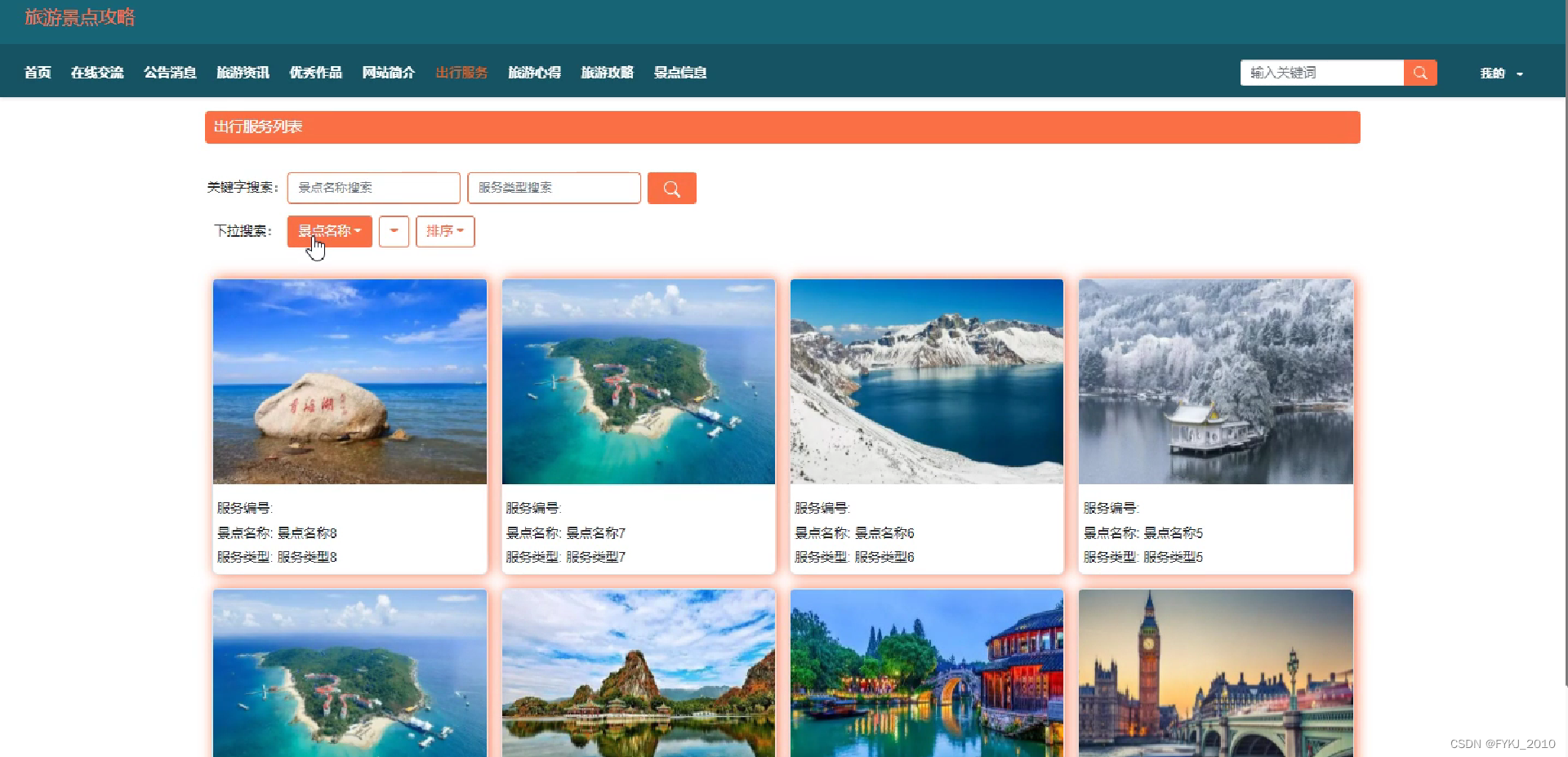Click the text 服务类型: 服务类型8
1568x757 pixels.
277,557
